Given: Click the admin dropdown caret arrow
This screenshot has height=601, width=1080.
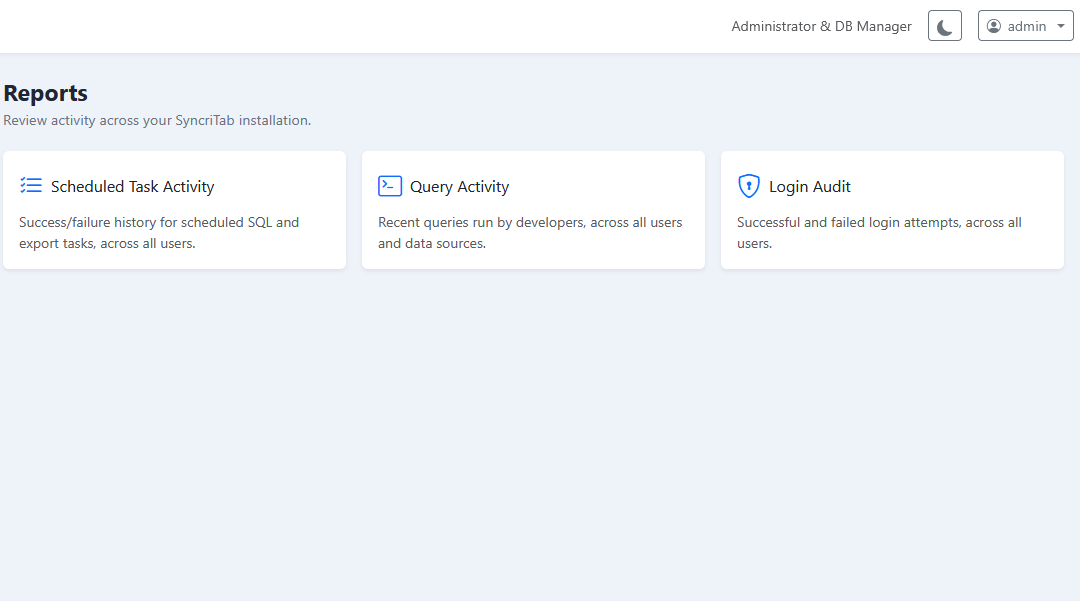Looking at the screenshot, I should point(1061,26).
